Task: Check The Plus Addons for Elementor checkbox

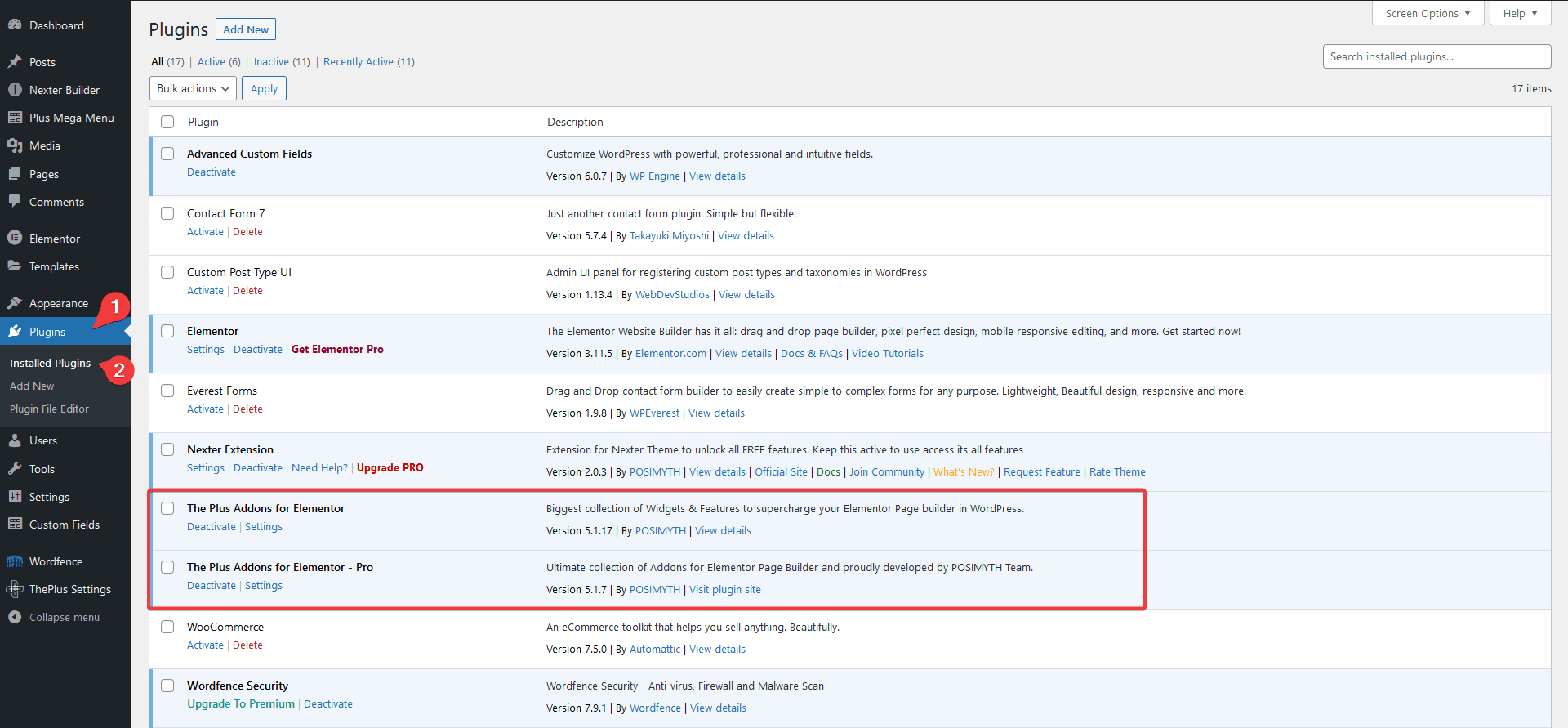Action: pos(167,508)
